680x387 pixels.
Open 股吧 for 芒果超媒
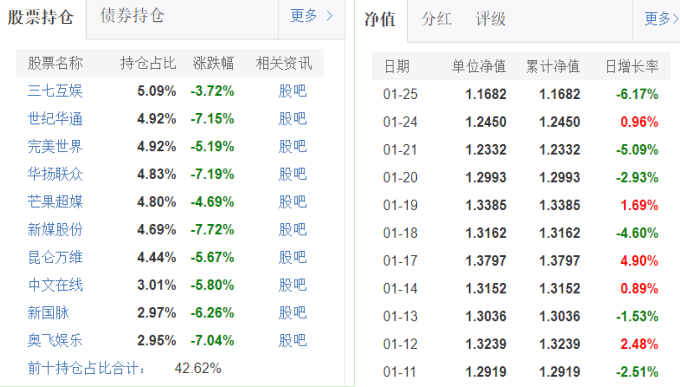(293, 202)
